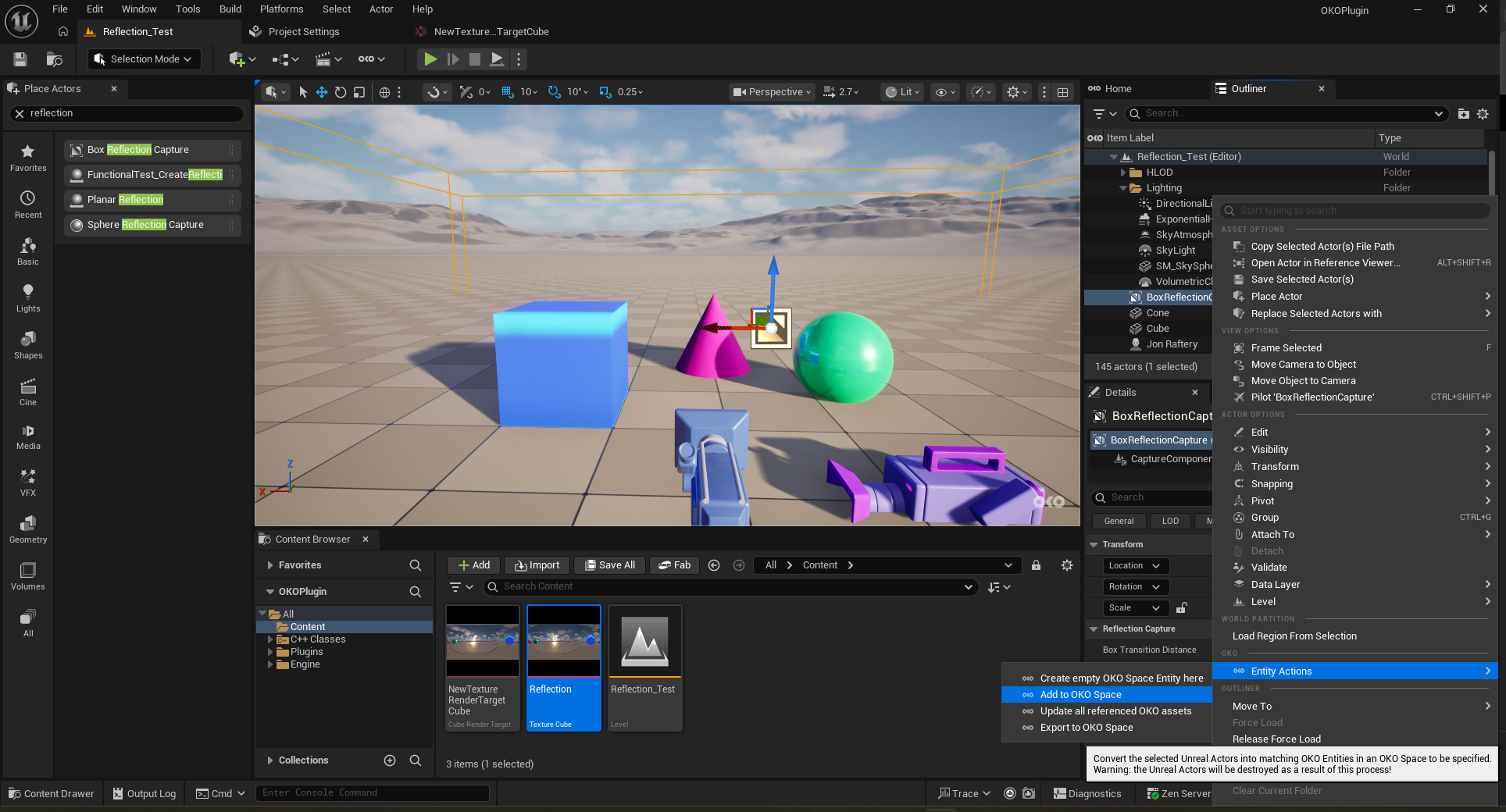Viewport: 1506px width, 812px height.
Task: Toggle the rotation snapping icon
Action: pos(554,92)
